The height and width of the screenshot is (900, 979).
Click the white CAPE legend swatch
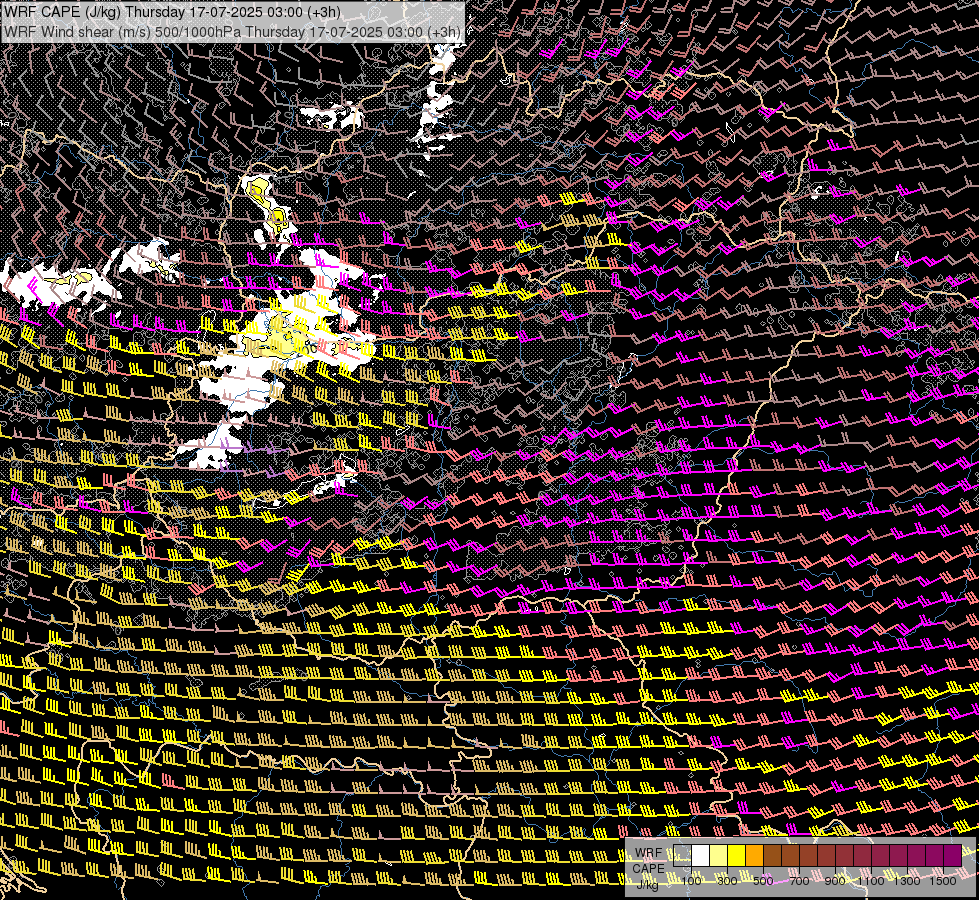(701, 856)
